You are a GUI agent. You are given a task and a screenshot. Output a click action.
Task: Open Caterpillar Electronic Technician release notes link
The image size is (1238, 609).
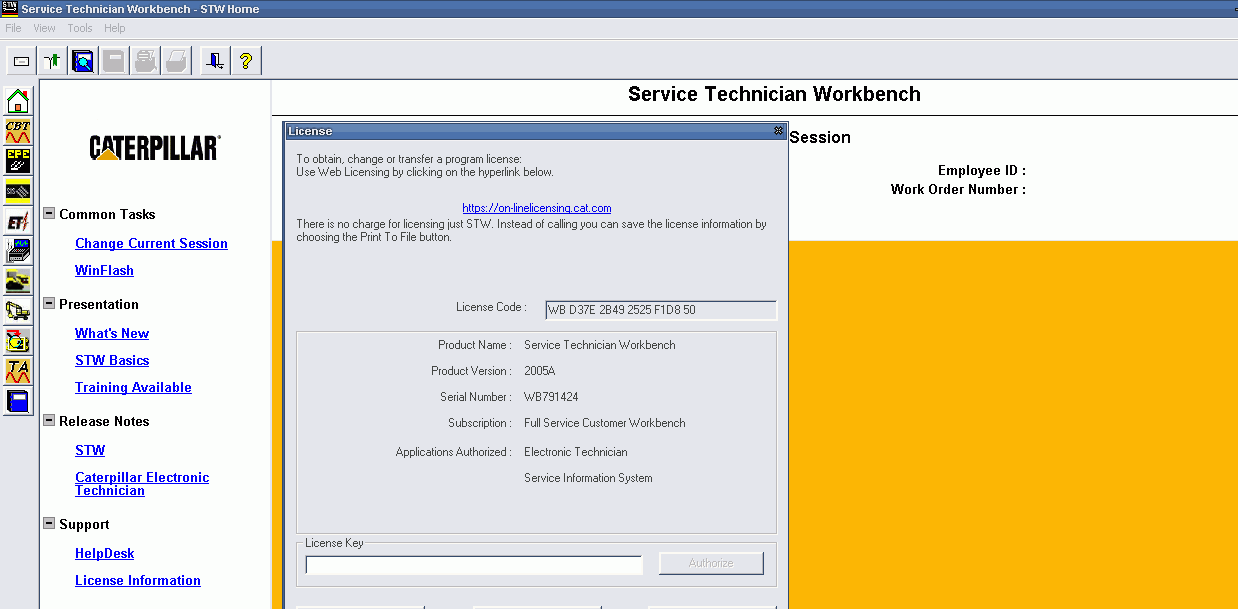[142, 484]
